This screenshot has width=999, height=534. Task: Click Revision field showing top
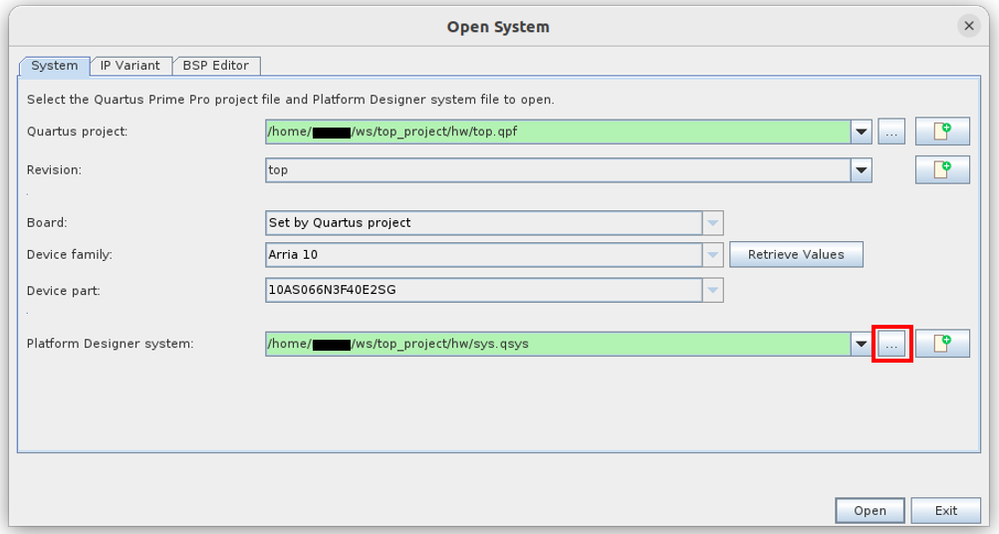pyautogui.click(x=557, y=170)
